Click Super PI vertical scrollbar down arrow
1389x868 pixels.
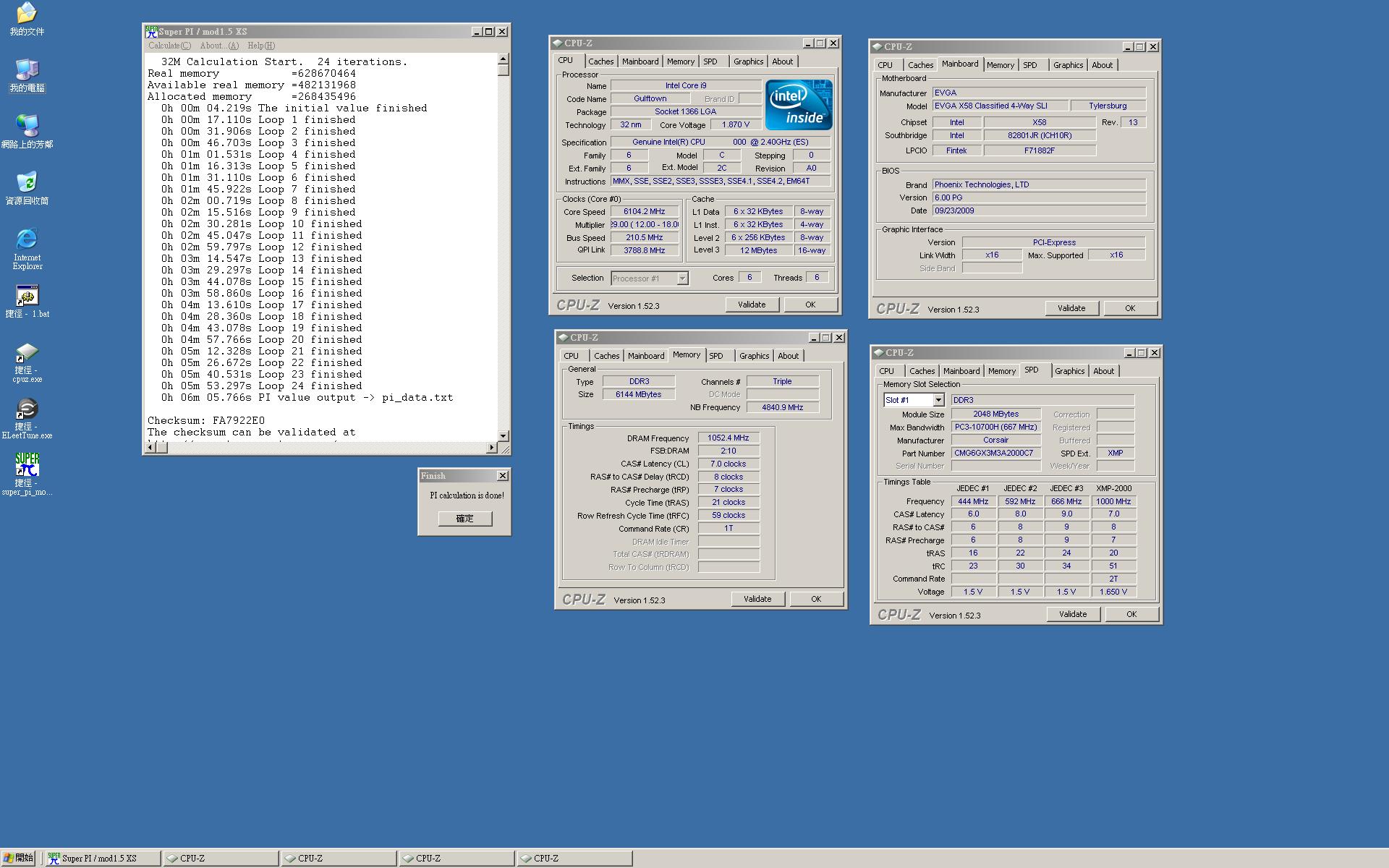(504, 435)
